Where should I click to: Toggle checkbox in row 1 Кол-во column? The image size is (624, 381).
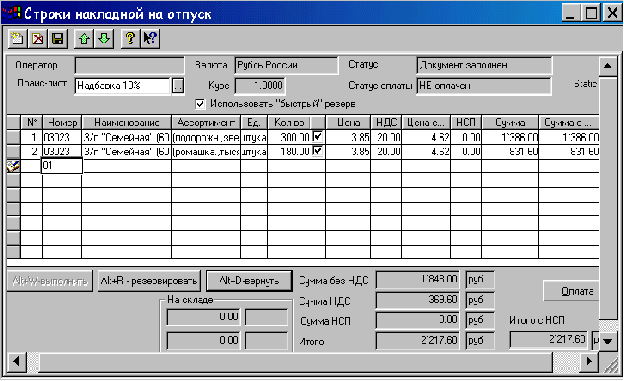[x=318, y=137]
